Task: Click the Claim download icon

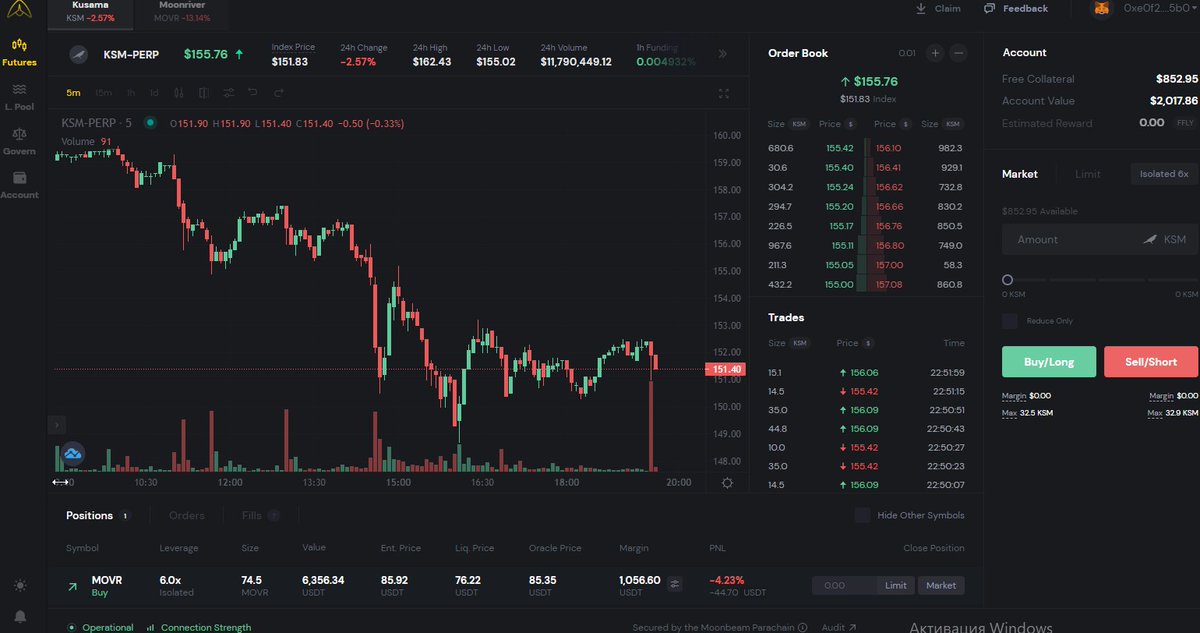Action: (x=921, y=8)
